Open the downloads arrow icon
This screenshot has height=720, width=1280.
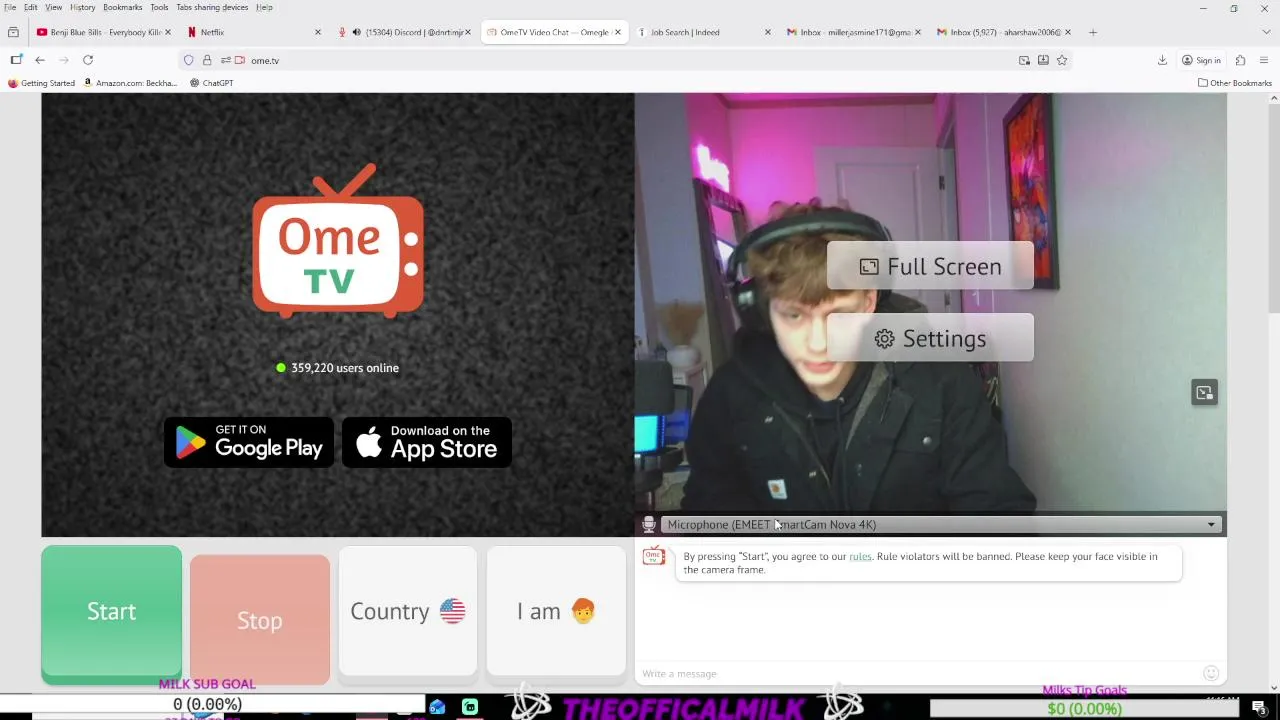pyautogui.click(x=1162, y=60)
